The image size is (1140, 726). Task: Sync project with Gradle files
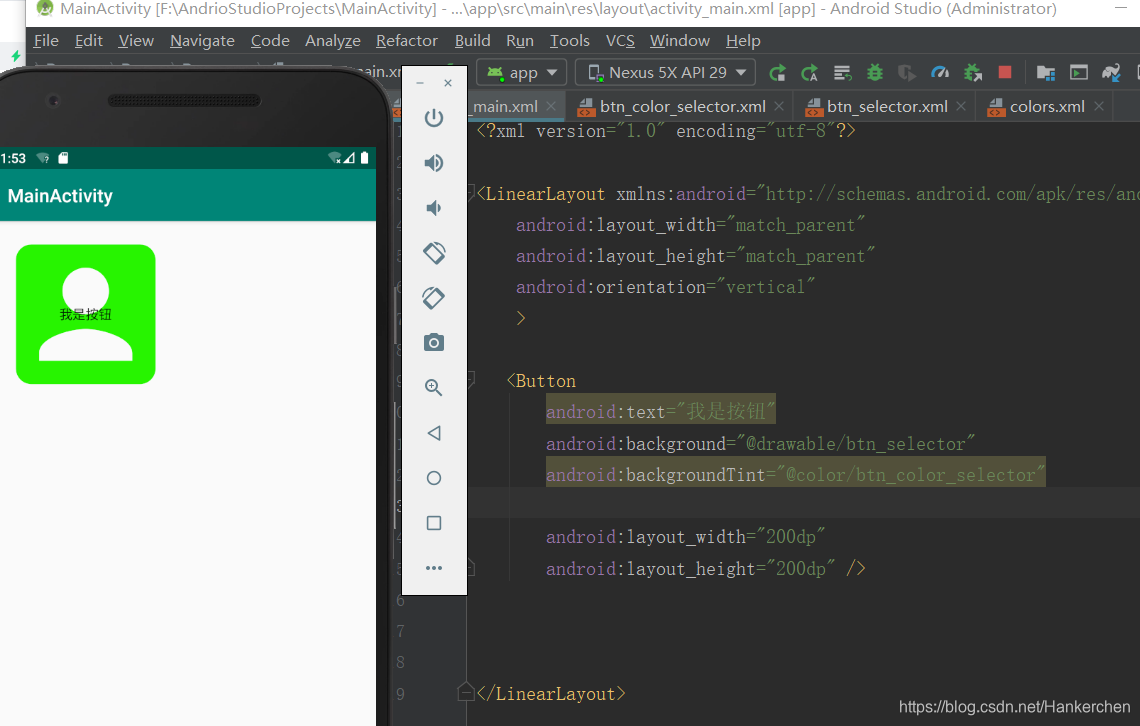coord(1111,73)
